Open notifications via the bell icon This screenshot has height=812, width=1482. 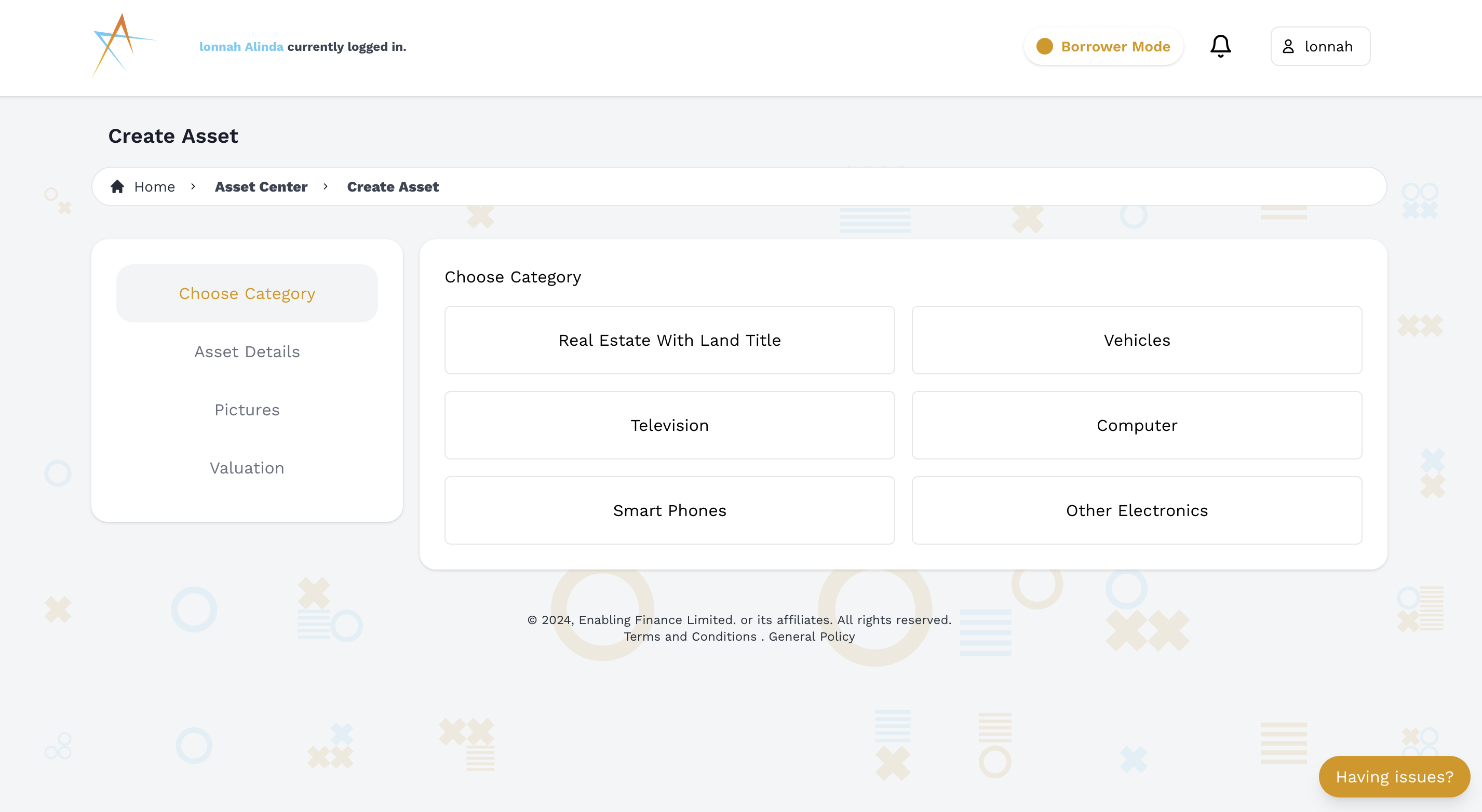pos(1220,46)
